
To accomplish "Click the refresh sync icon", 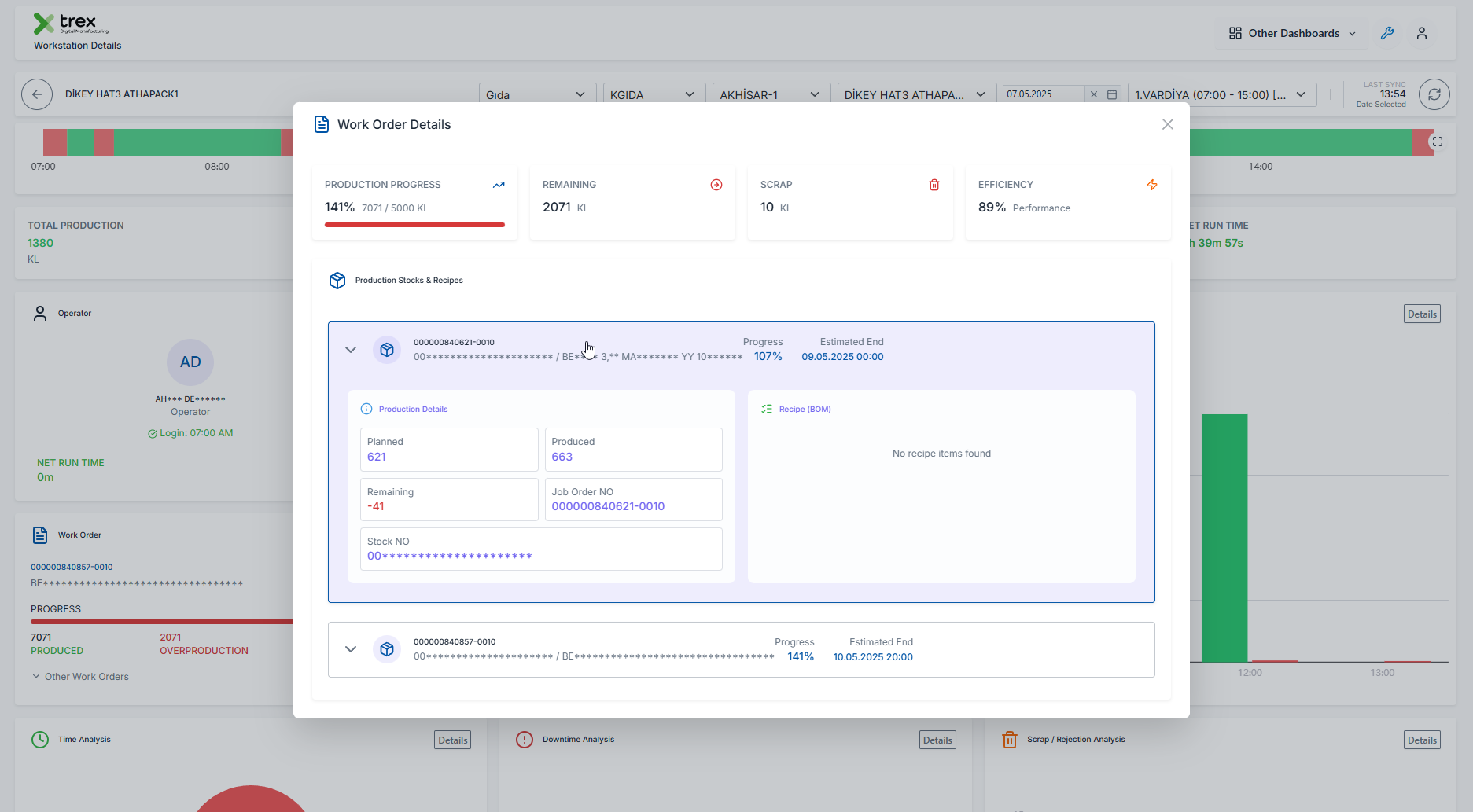I will pos(1434,94).
